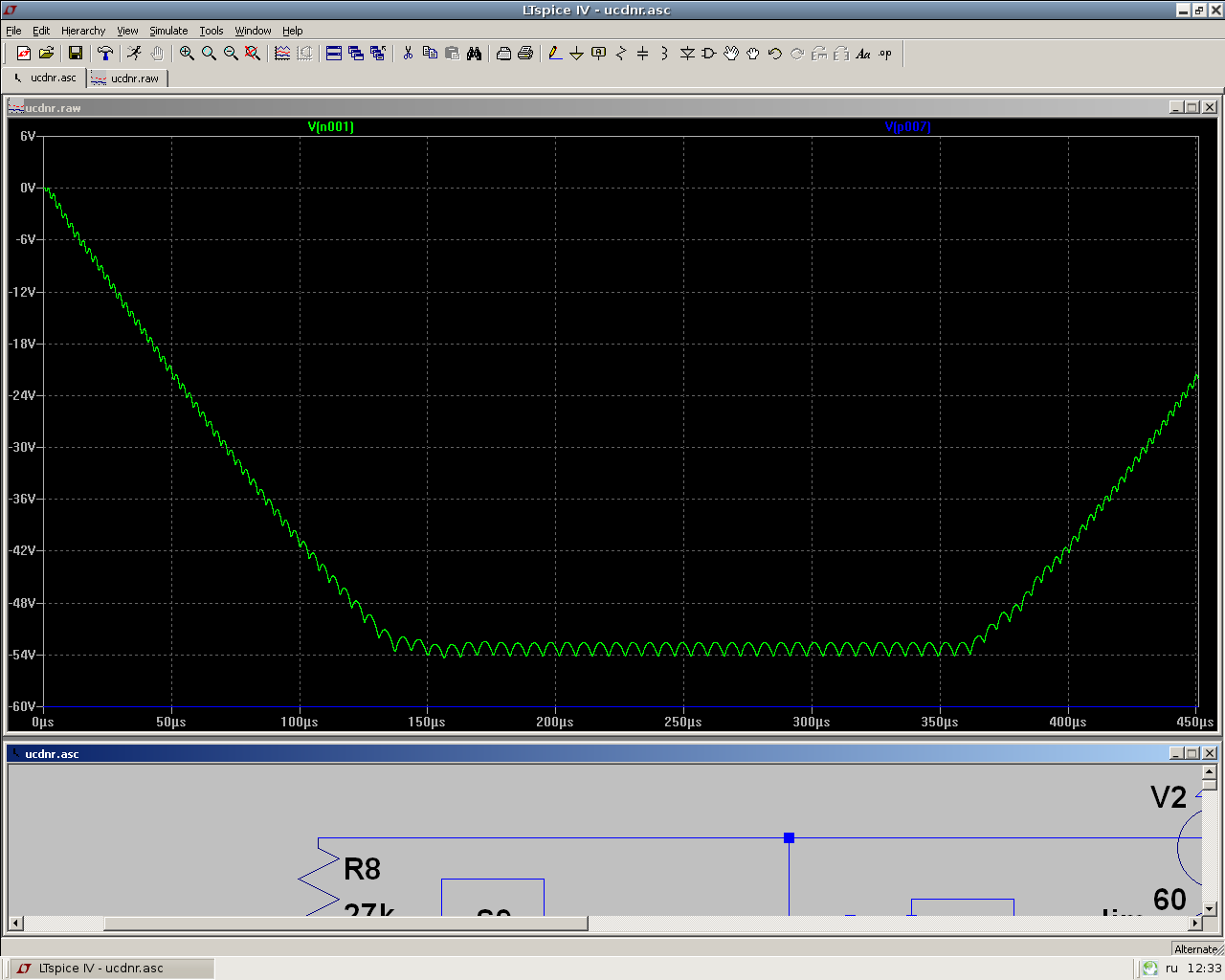Image resolution: width=1225 pixels, height=980 pixels.
Task: Open the Hierarchy menu
Action: [83, 31]
